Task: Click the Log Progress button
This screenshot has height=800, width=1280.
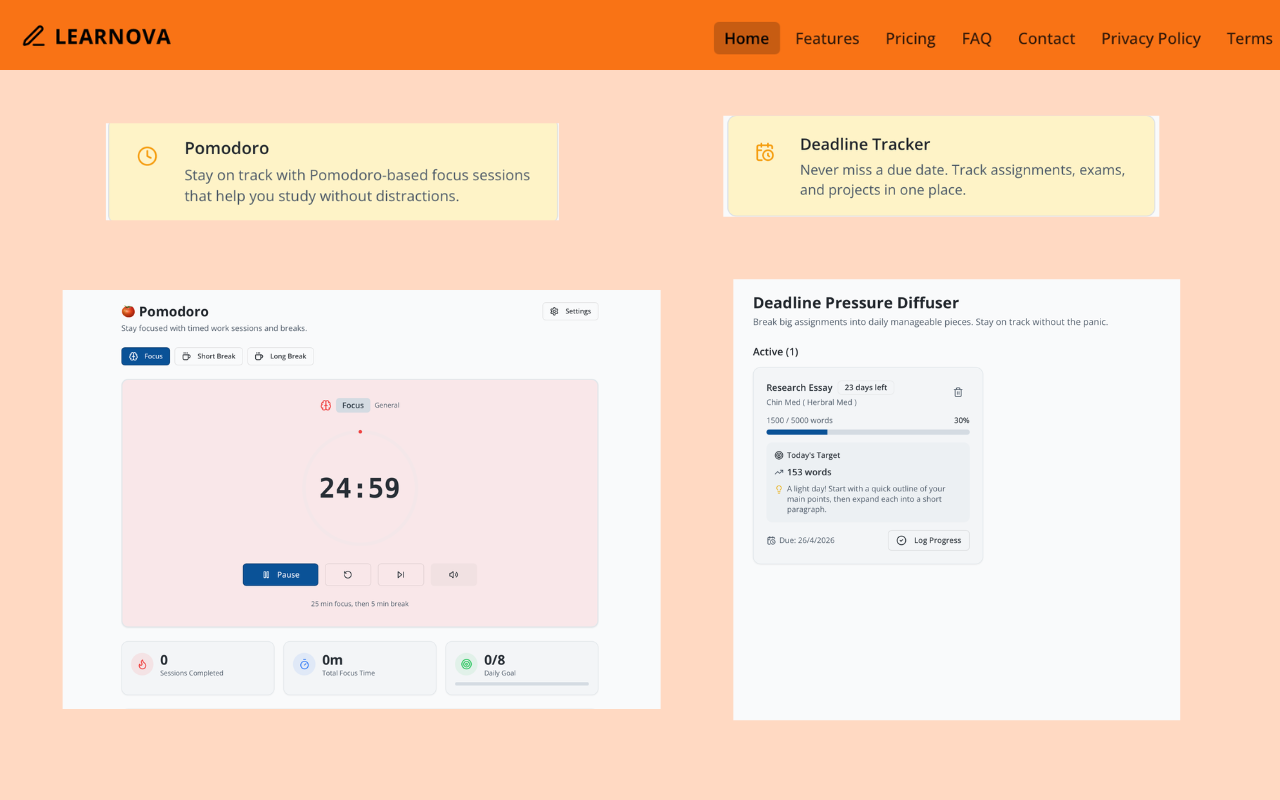Action: [x=929, y=540]
